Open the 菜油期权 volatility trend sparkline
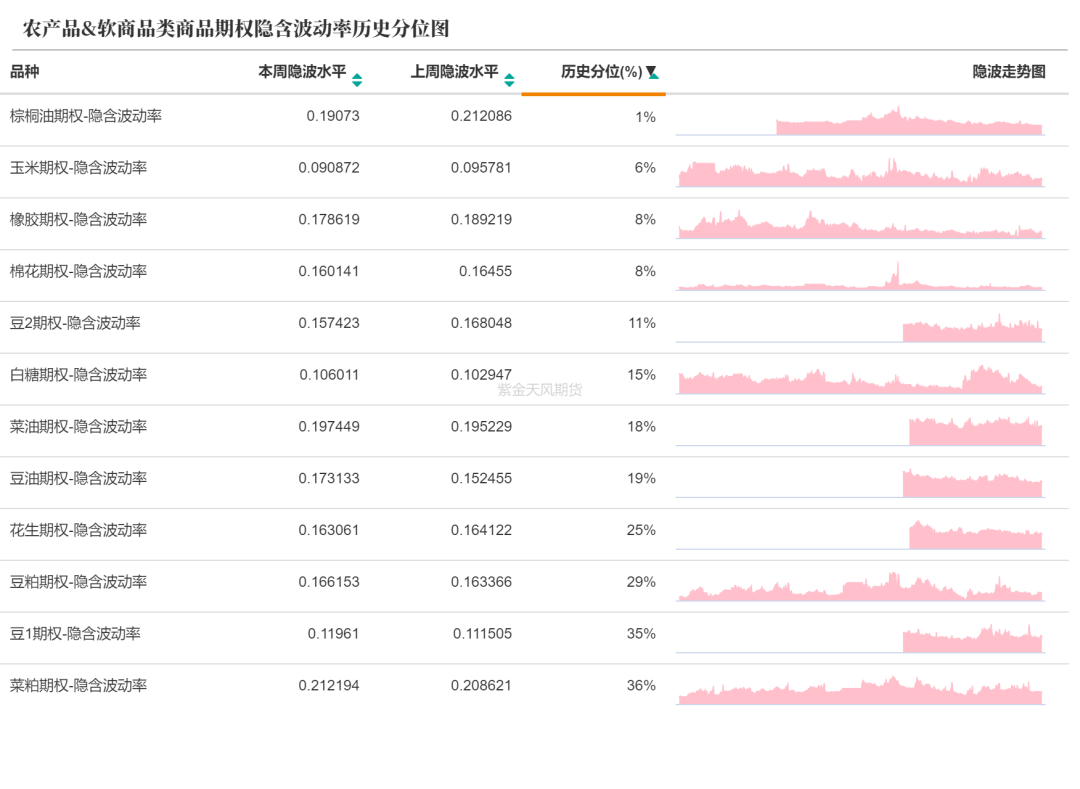 click(x=860, y=431)
